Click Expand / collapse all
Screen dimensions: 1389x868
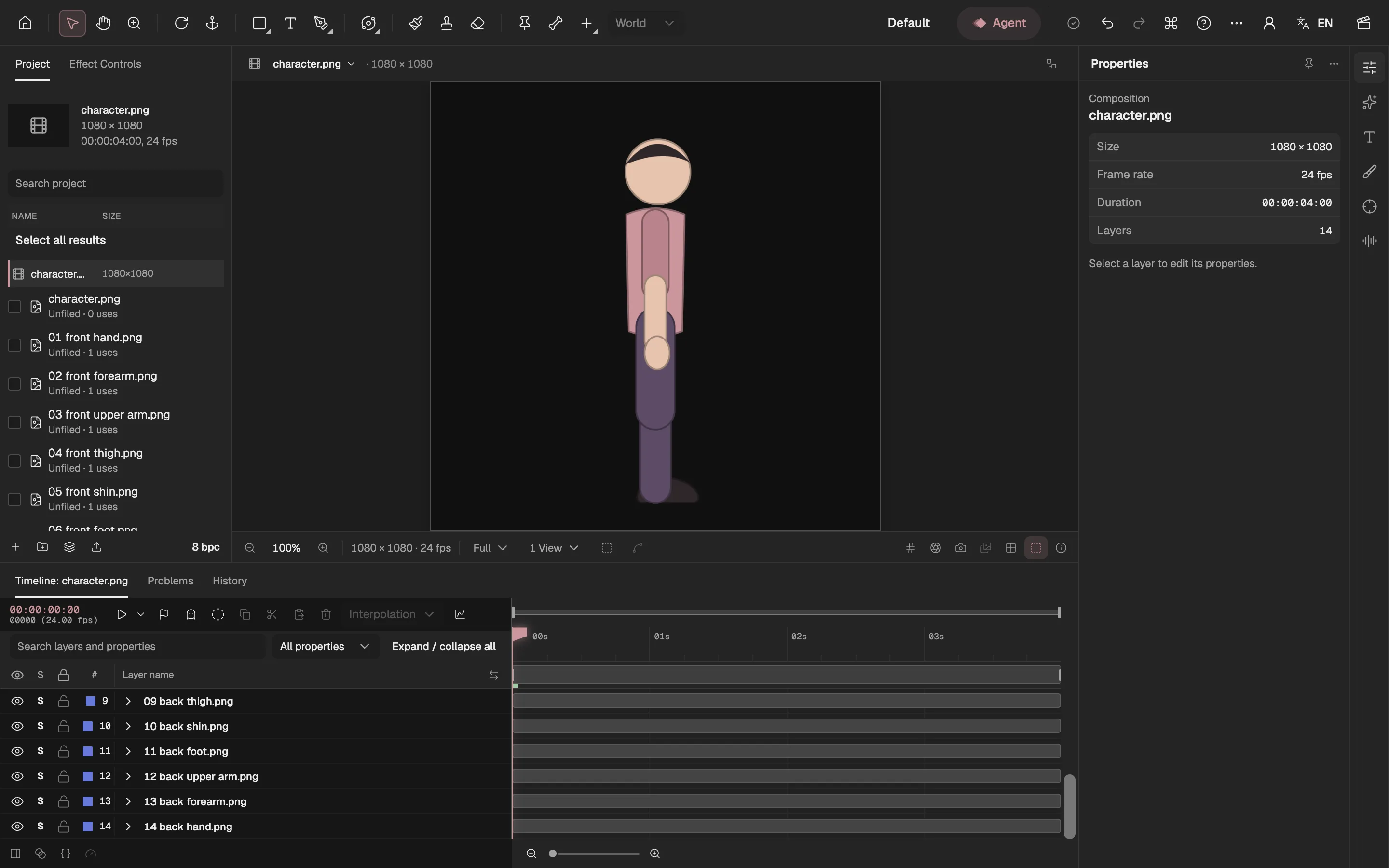444,646
